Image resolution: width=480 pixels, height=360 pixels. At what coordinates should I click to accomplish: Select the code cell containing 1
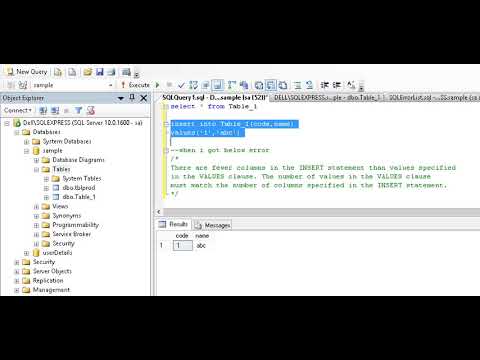click(182, 246)
